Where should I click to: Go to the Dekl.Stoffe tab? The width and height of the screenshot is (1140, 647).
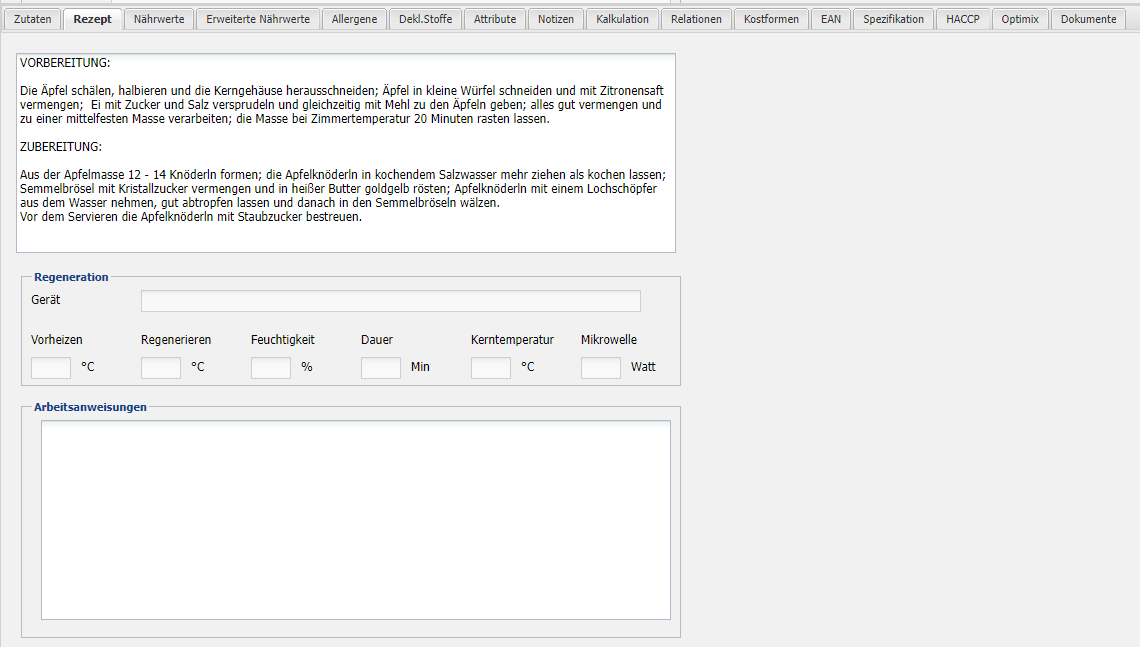point(426,19)
